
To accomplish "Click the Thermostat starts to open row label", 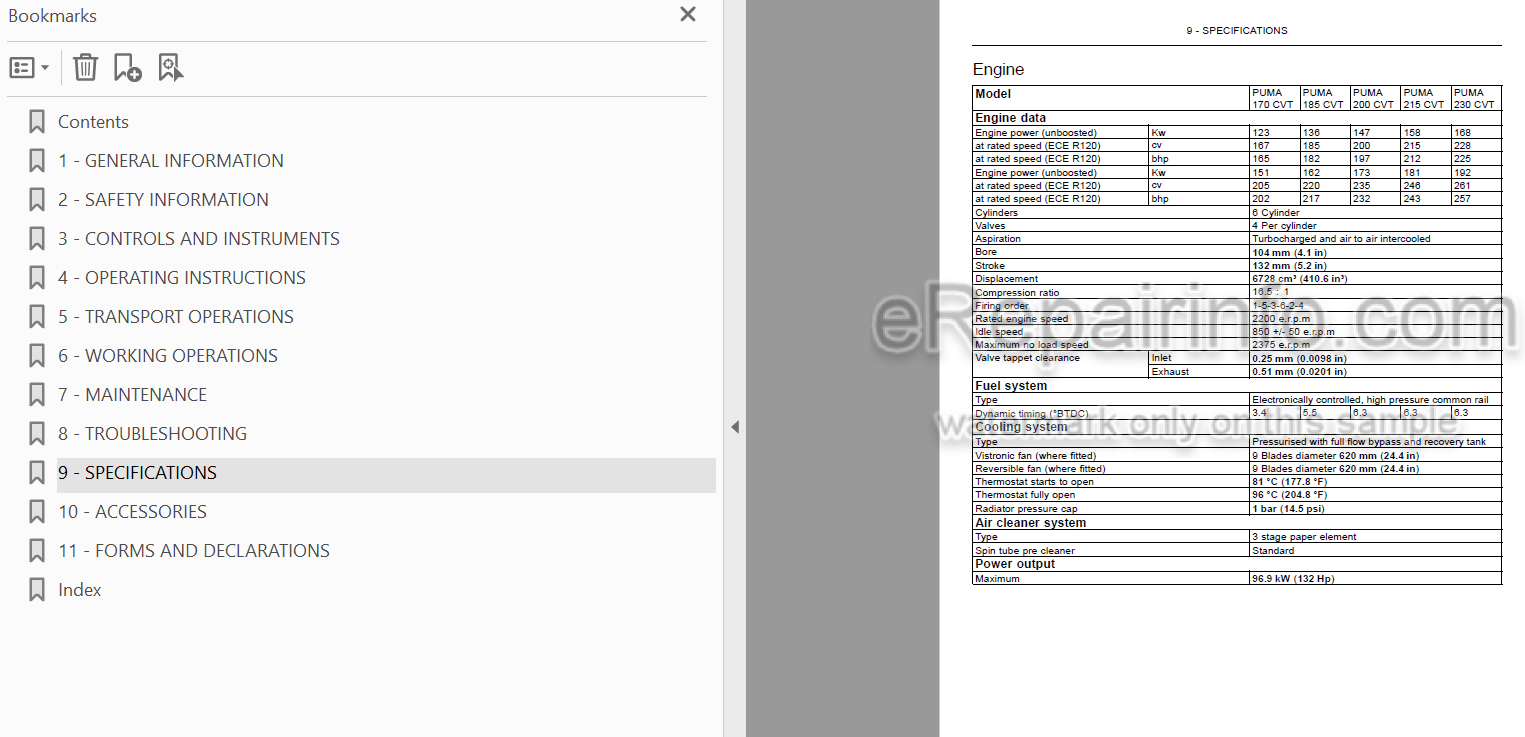I will coord(1034,482).
